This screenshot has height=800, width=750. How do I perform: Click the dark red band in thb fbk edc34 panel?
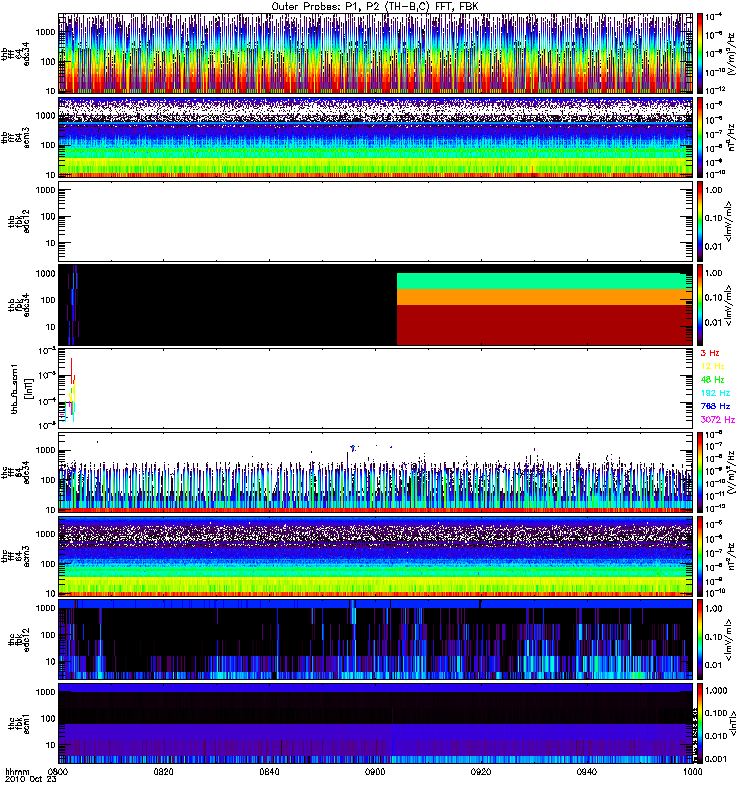coord(544,325)
